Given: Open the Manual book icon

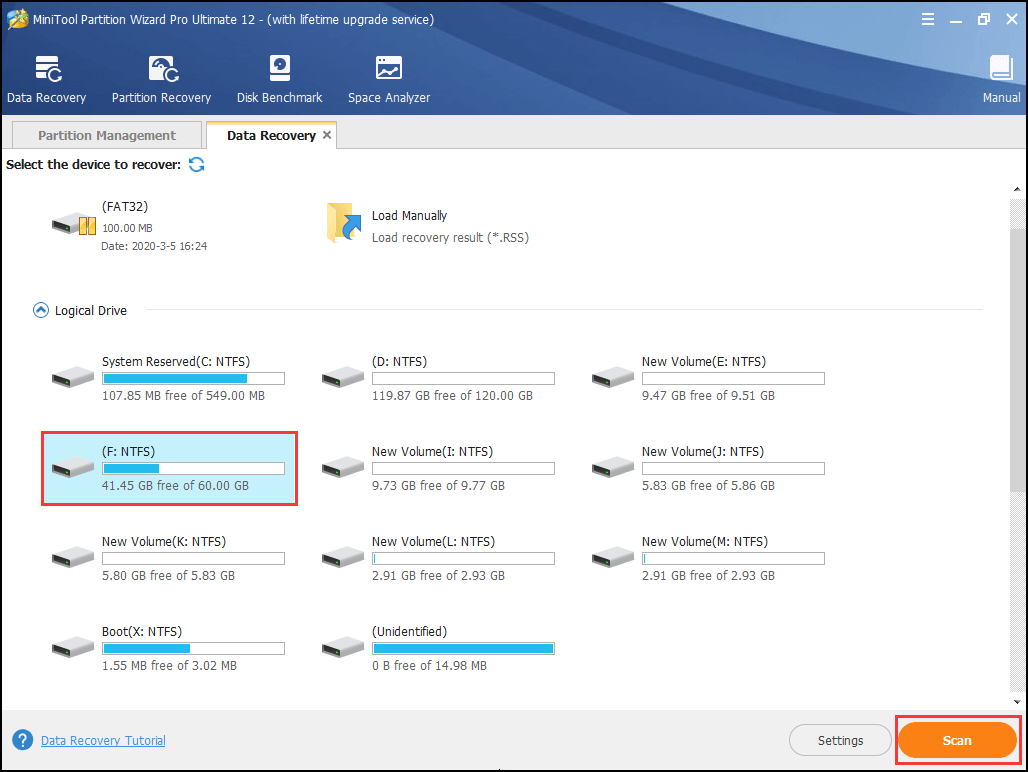Looking at the screenshot, I should [1001, 68].
